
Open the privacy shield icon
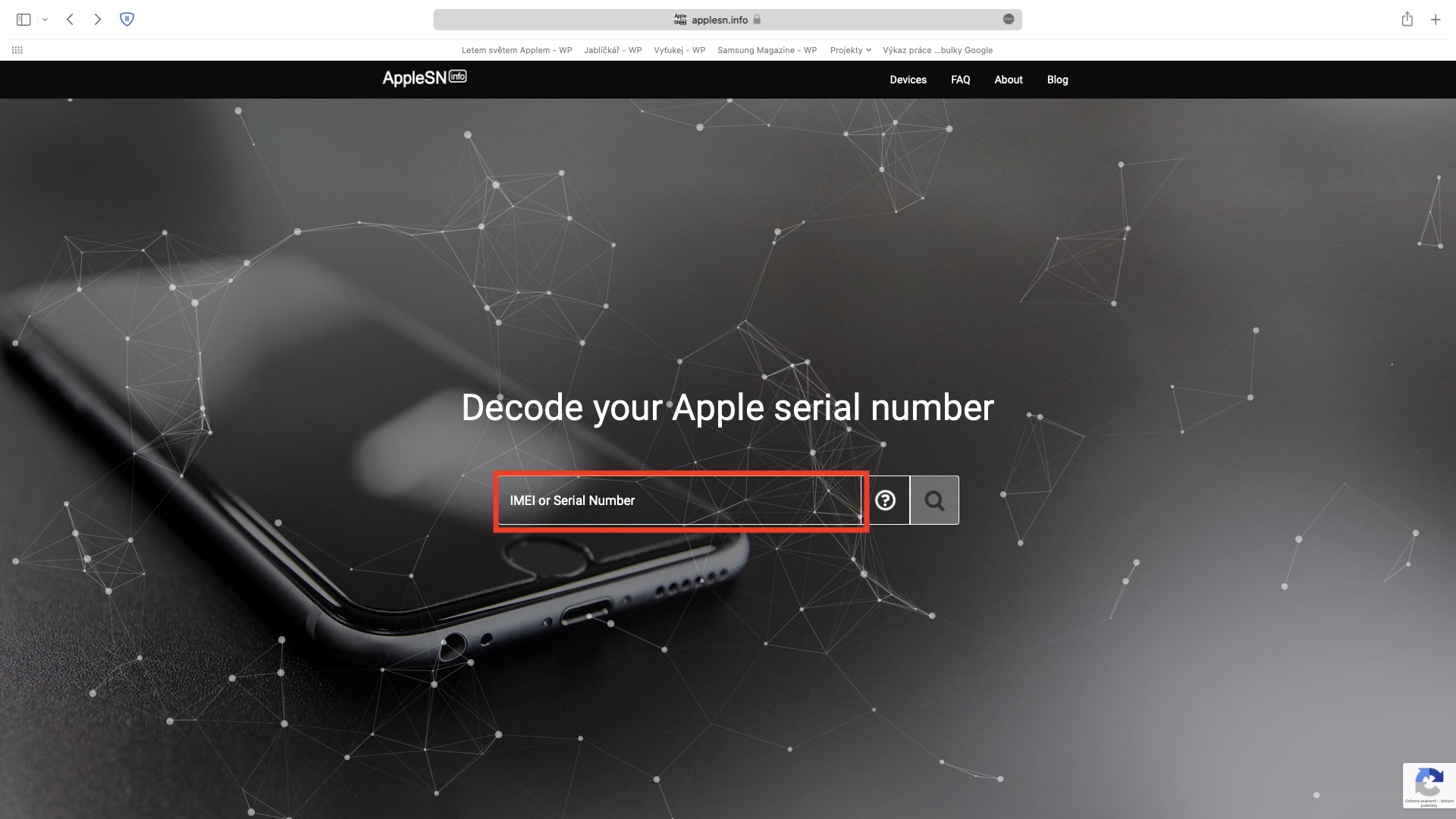pyautogui.click(x=127, y=20)
